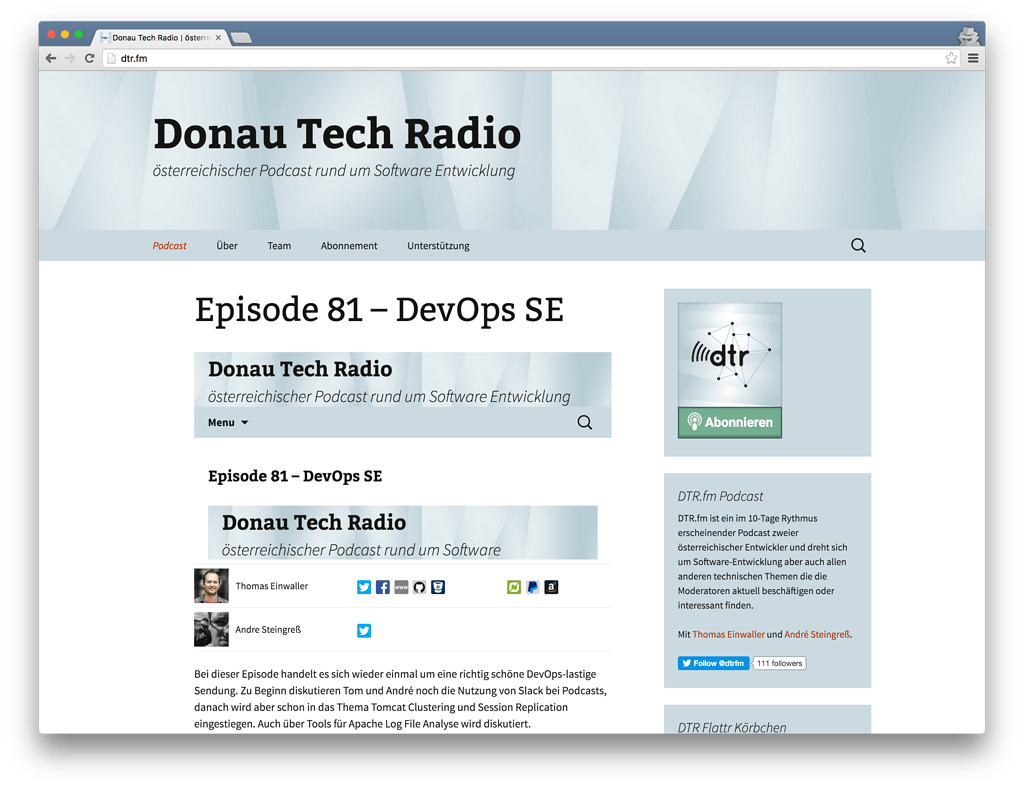Click the Amazon icon in Thomas's row
1024x789 pixels.
point(551,587)
